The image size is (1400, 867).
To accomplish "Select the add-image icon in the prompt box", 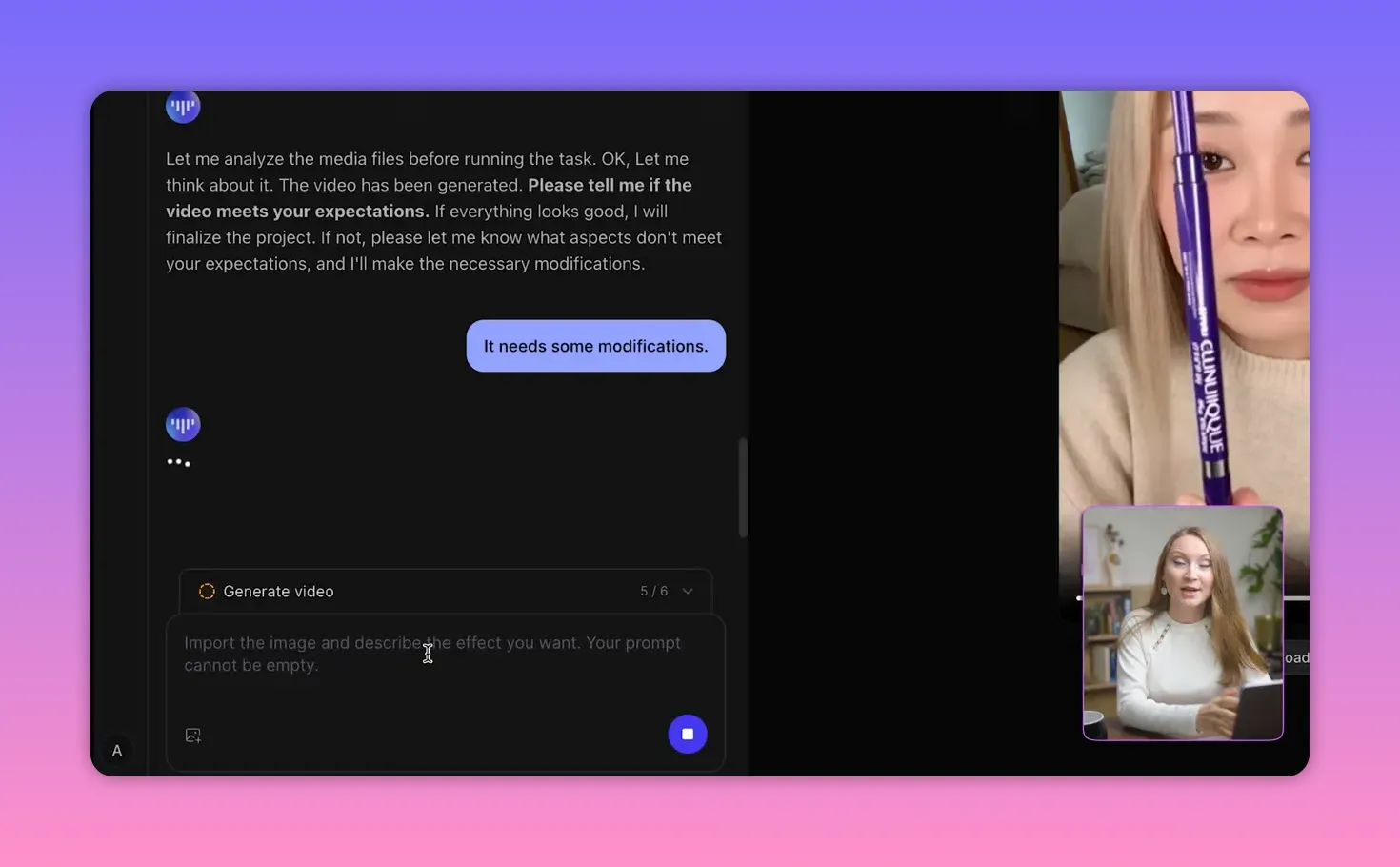I will (192, 734).
